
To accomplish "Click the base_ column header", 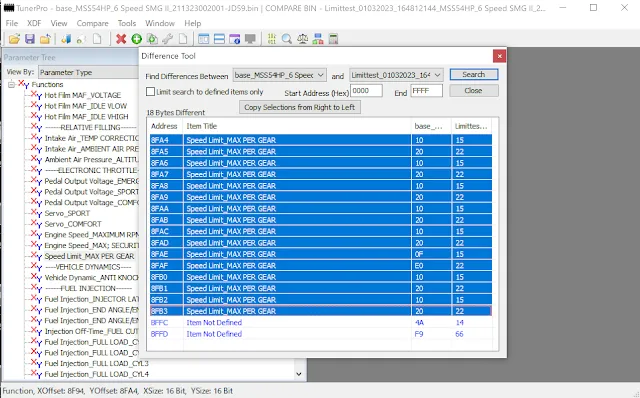I will pos(431,126).
